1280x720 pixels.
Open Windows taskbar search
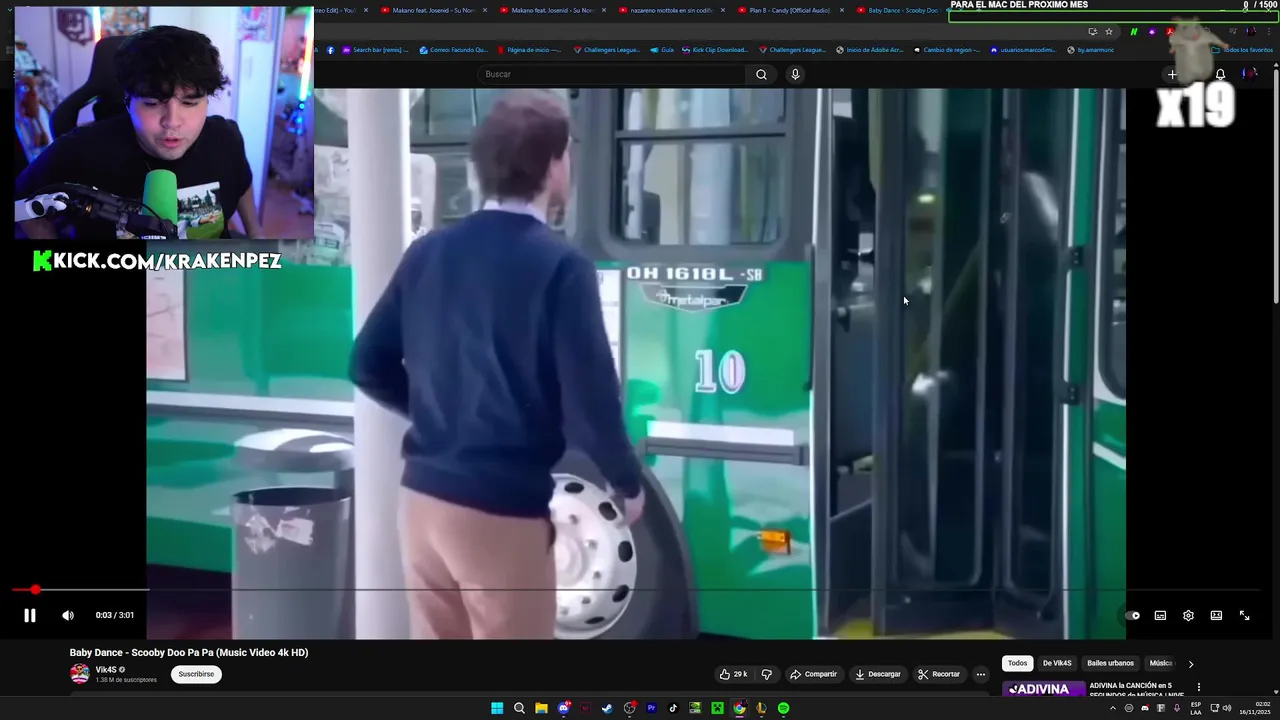519,708
